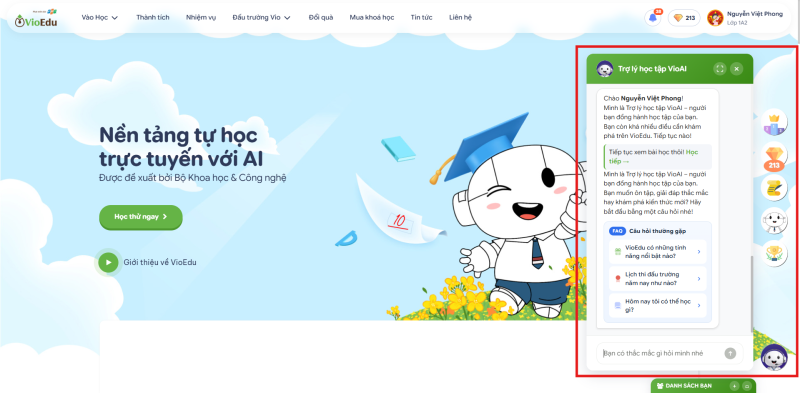Open the Liên hệ menu item
Screen dimensions: 800x393
(x=461, y=17)
